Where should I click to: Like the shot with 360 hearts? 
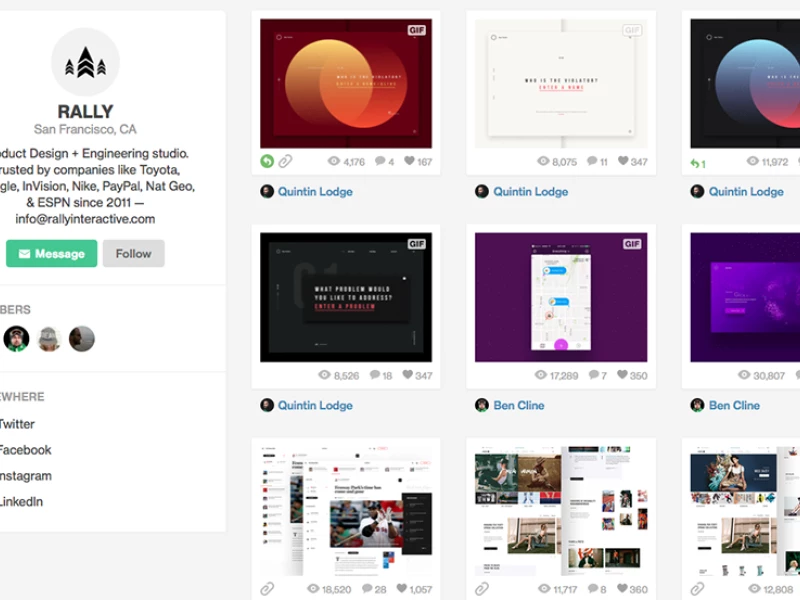[622, 588]
